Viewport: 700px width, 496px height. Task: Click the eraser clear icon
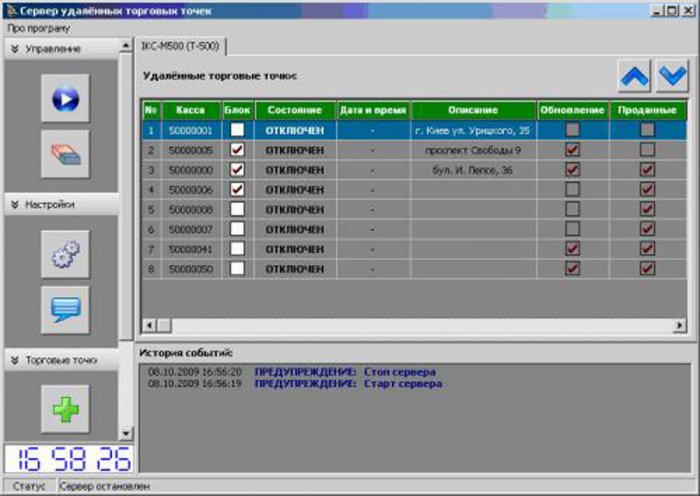[65, 154]
